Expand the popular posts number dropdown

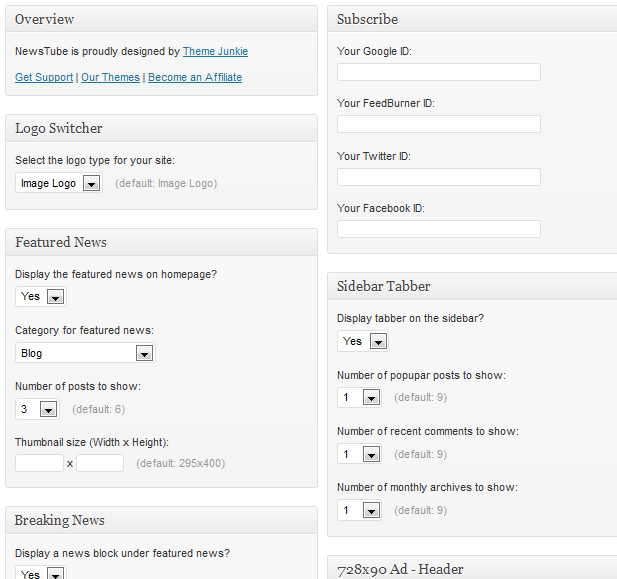pyautogui.click(x=359, y=398)
